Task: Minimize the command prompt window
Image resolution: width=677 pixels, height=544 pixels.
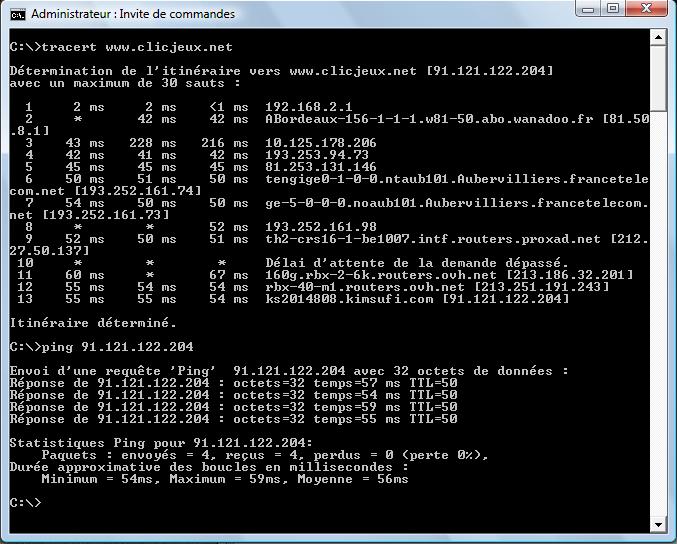Action: click(x=587, y=10)
